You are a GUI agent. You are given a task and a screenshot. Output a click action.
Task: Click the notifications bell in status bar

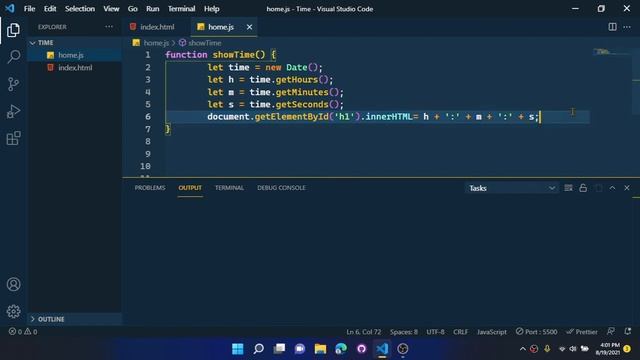[628, 331]
